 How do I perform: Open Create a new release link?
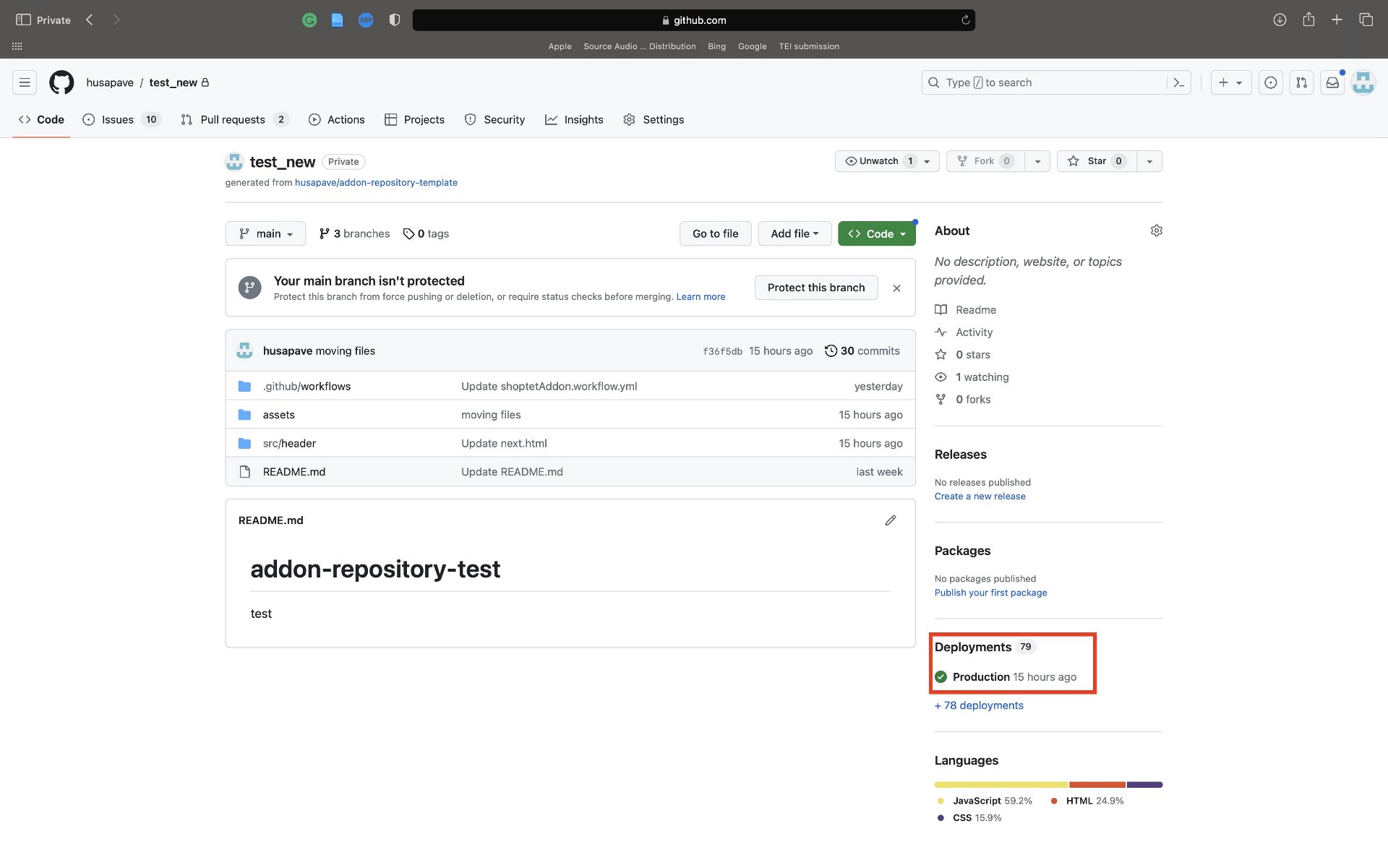coord(979,496)
